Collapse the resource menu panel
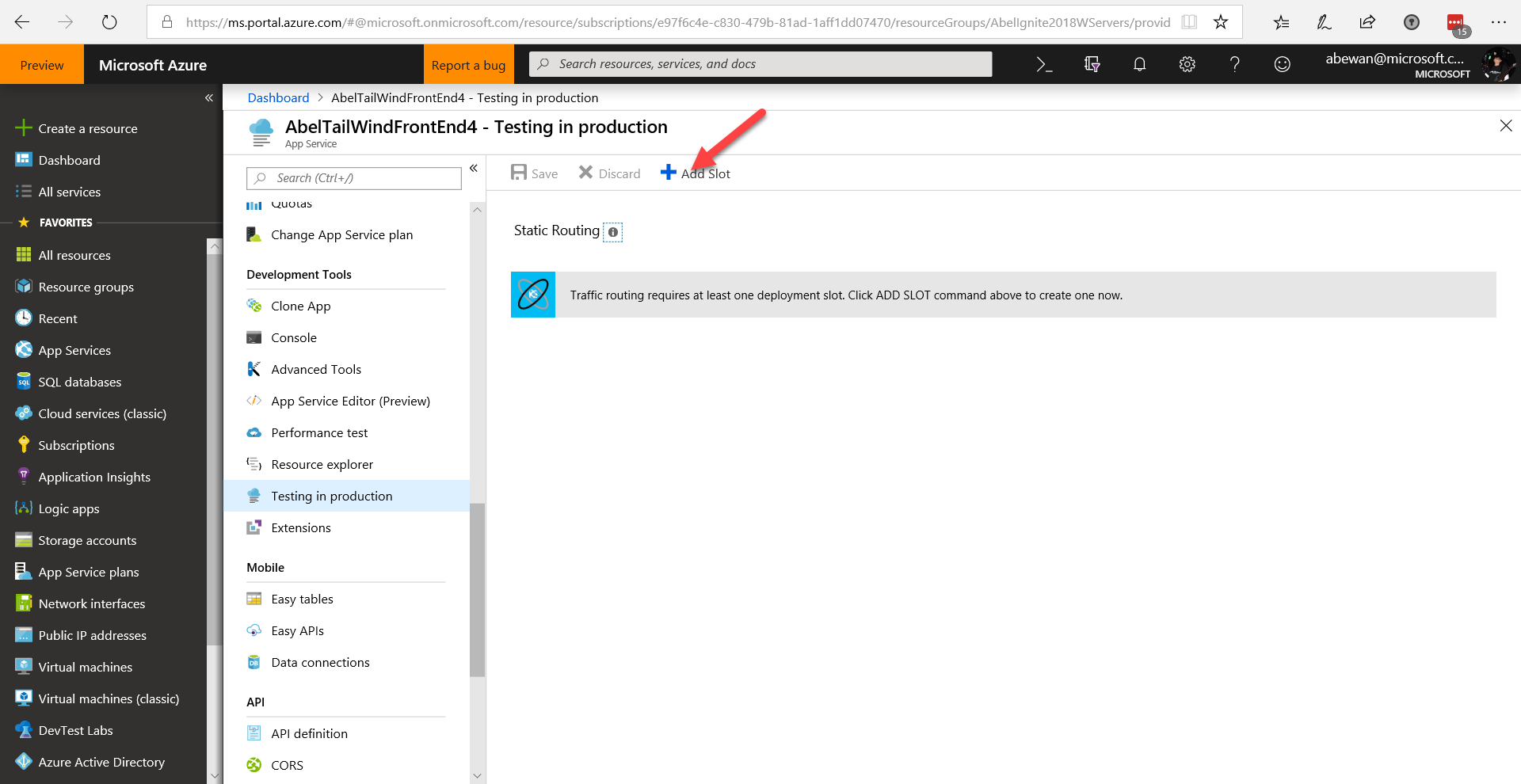 pos(474,168)
